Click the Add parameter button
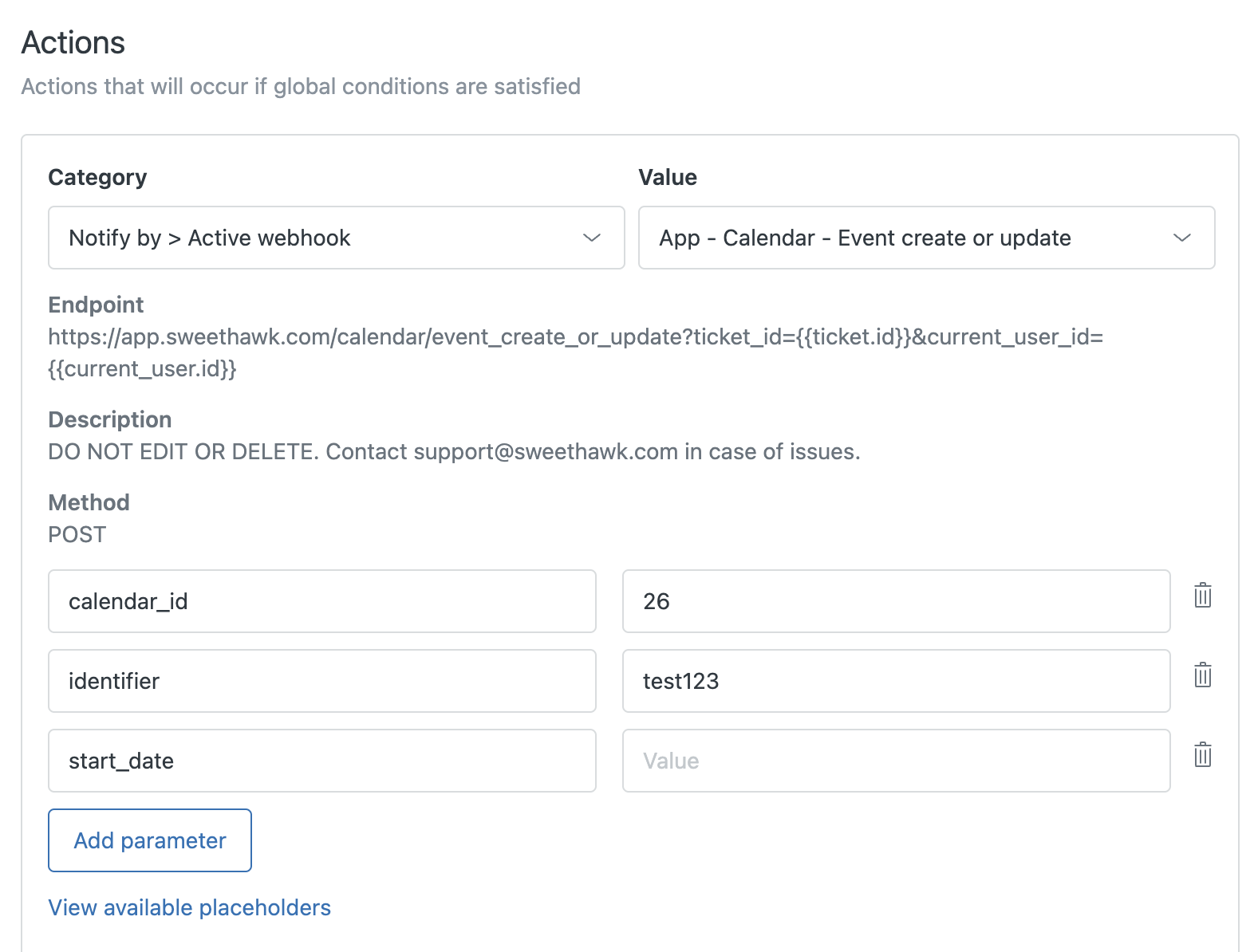 click(x=150, y=840)
